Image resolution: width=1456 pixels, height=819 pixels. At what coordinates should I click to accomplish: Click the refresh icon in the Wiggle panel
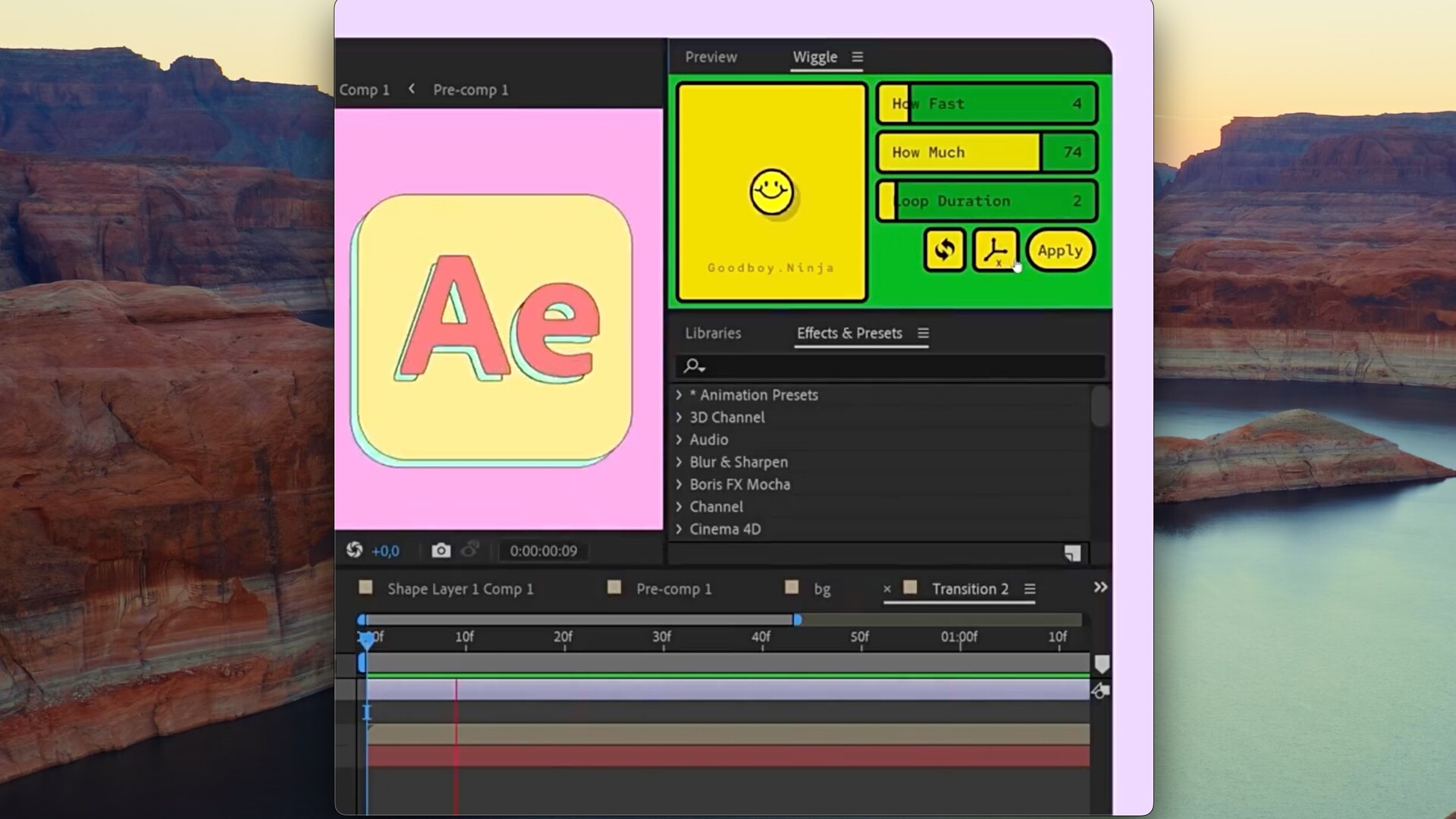point(943,250)
